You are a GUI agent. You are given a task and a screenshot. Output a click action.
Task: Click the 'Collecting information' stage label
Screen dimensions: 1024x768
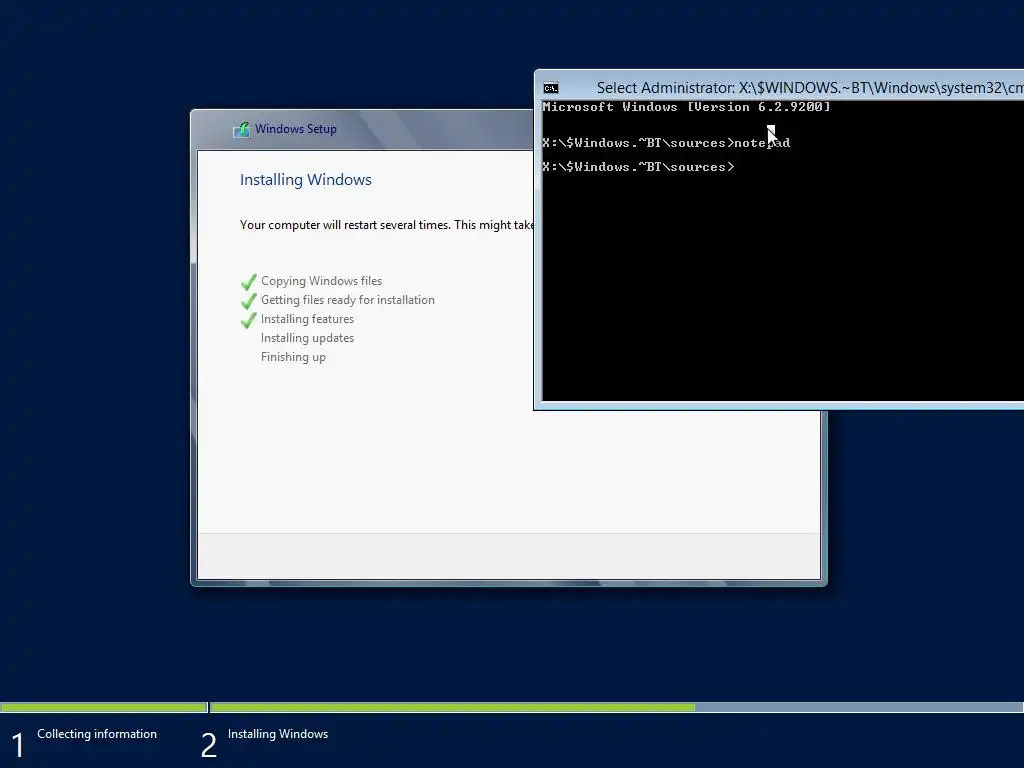coord(97,733)
